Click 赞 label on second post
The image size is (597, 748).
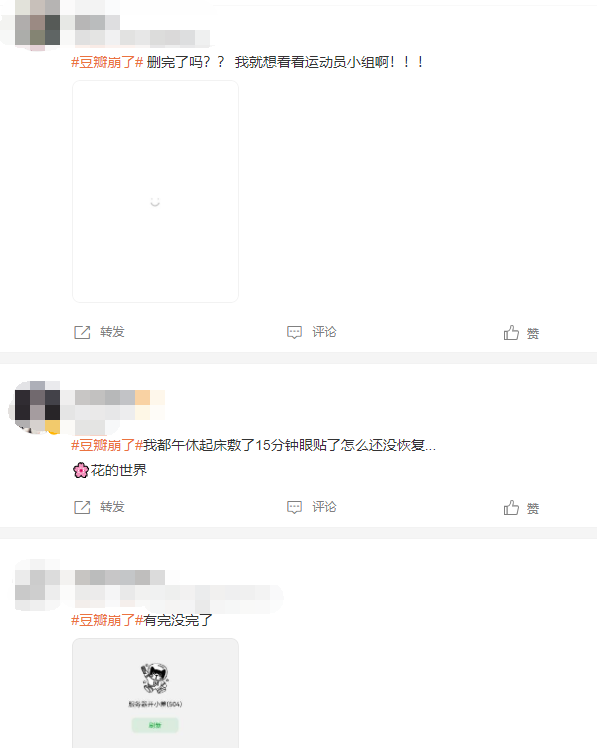click(533, 509)
